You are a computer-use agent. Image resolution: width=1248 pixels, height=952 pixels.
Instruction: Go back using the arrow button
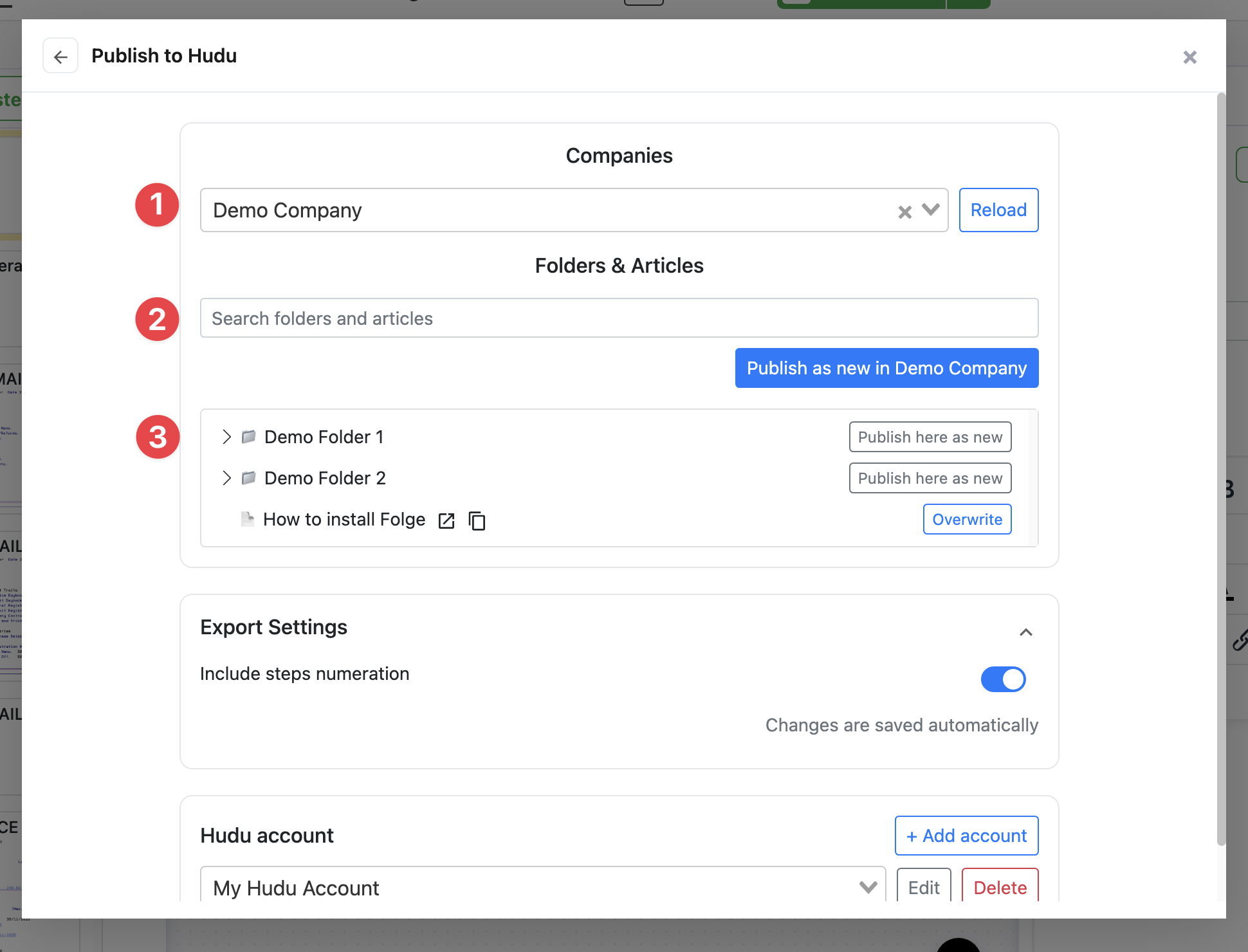tap(60, 57)
